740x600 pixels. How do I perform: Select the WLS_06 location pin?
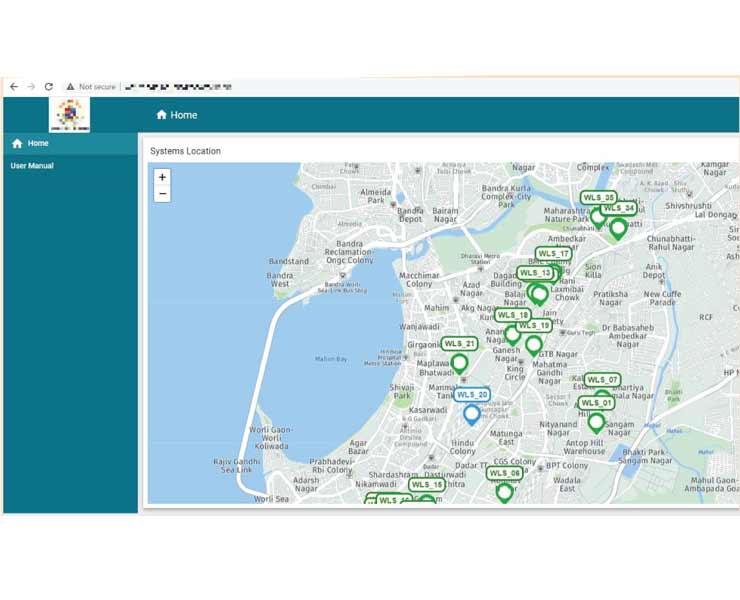coord(505,492)
